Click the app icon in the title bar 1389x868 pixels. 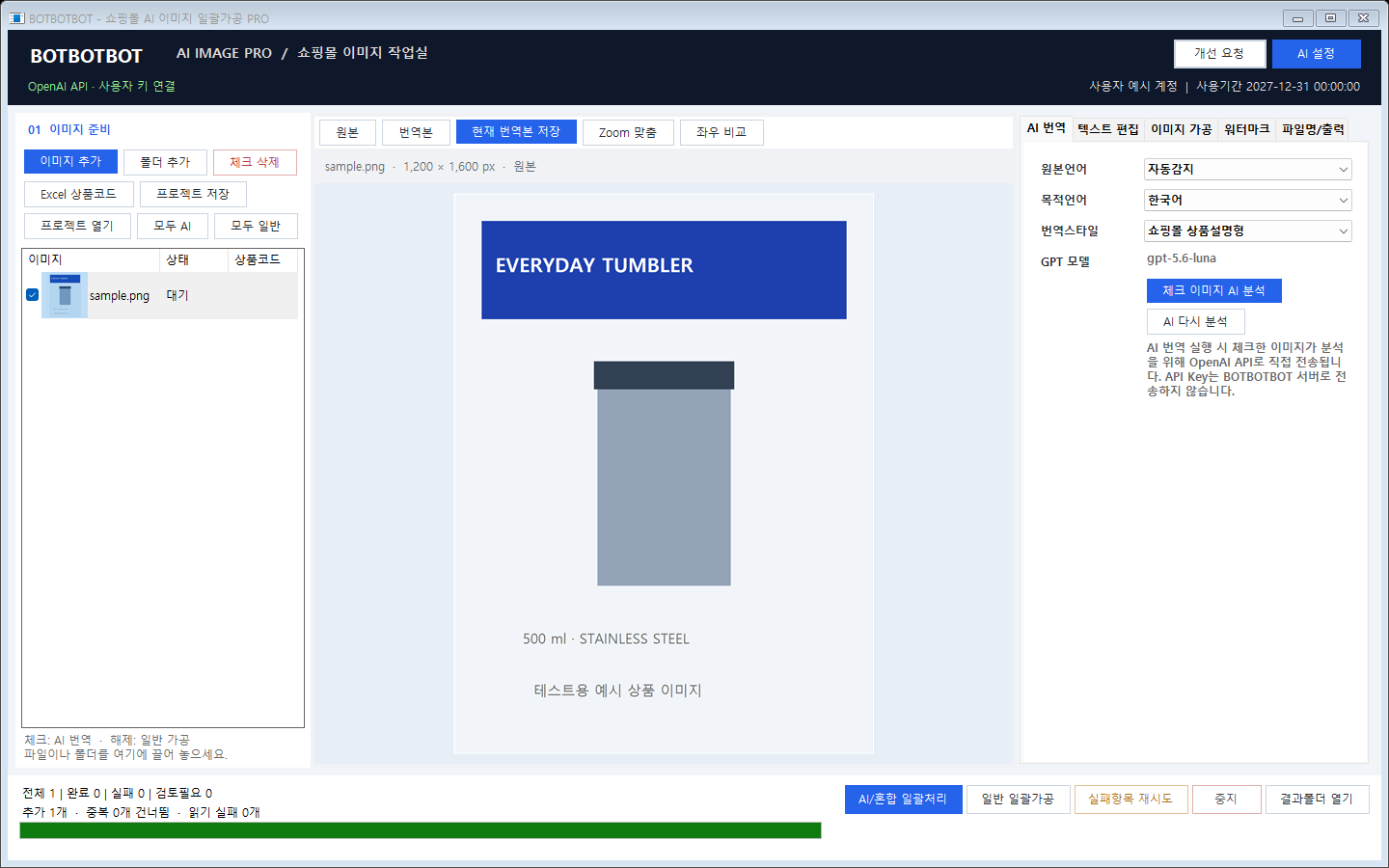pyautogui.click(x=16, y=18)
